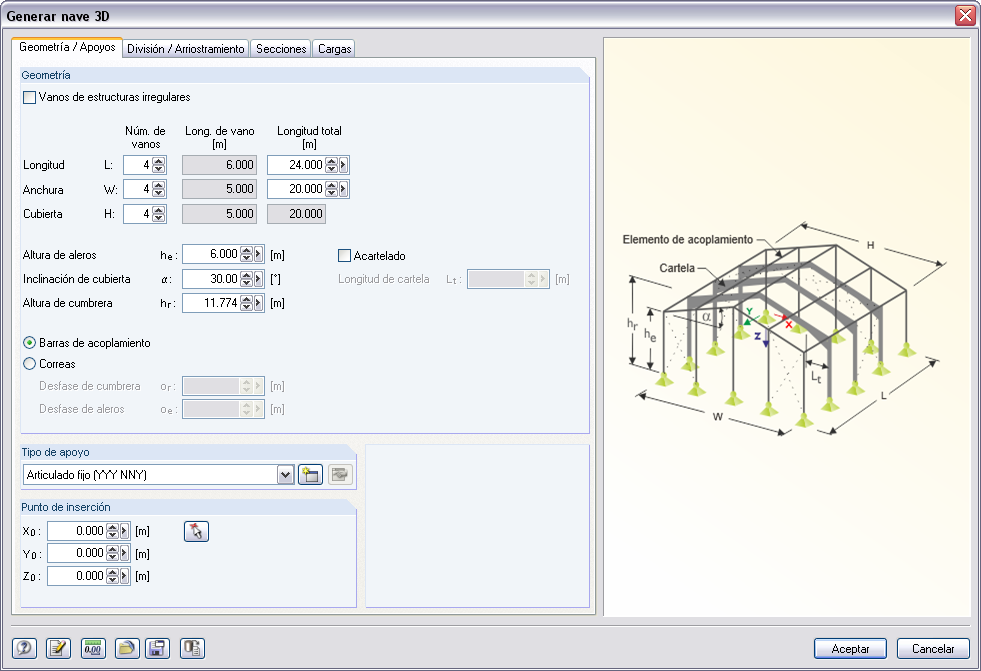
Task: Check the Acartelado option
Action: coord(344,256)
